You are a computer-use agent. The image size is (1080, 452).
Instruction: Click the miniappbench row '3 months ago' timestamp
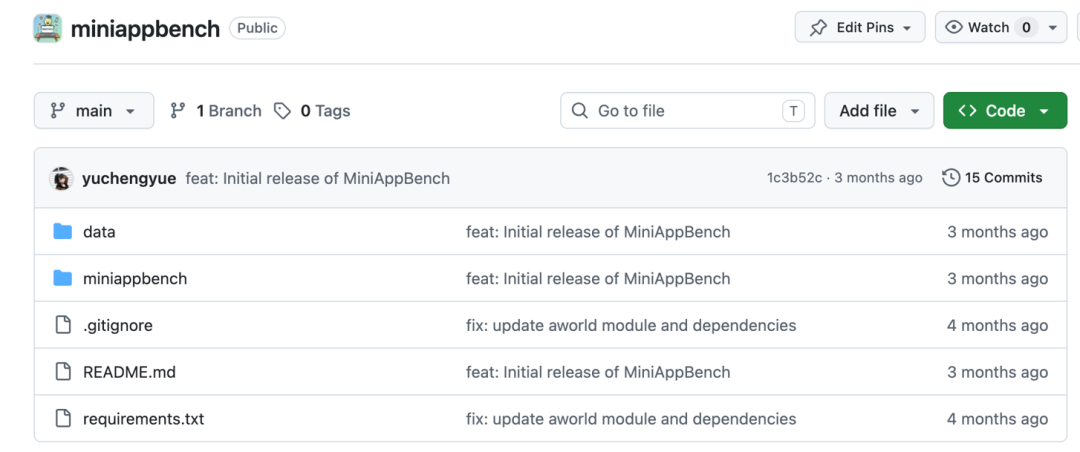coord(997,278)
